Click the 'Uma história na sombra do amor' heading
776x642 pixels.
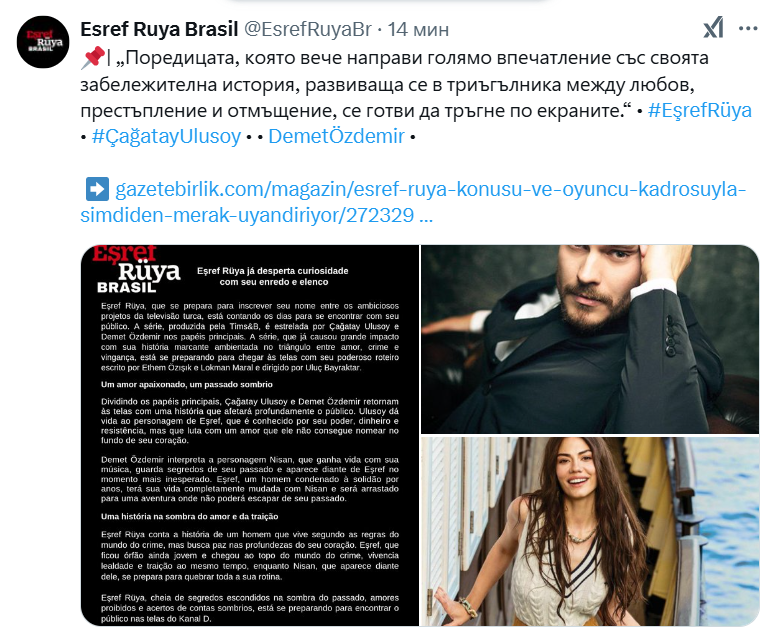click(x=190, y=516)
